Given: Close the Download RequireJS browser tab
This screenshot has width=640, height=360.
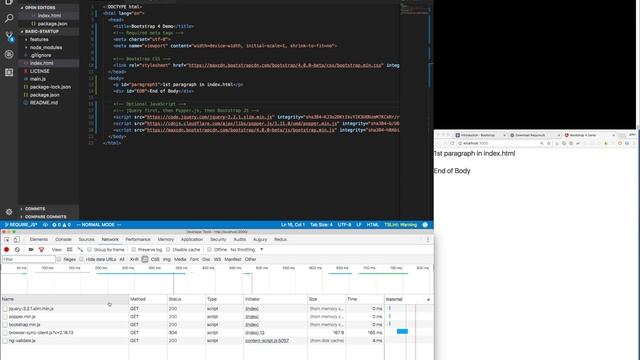Looking at the screenshot, I should [x=559, y=135].
